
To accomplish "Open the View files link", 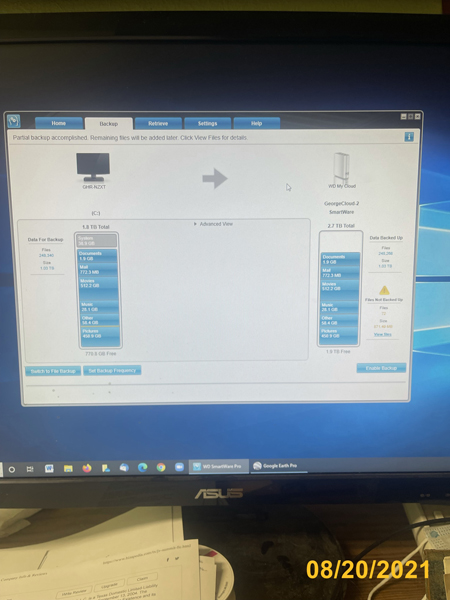I will (x=383, y=334).
